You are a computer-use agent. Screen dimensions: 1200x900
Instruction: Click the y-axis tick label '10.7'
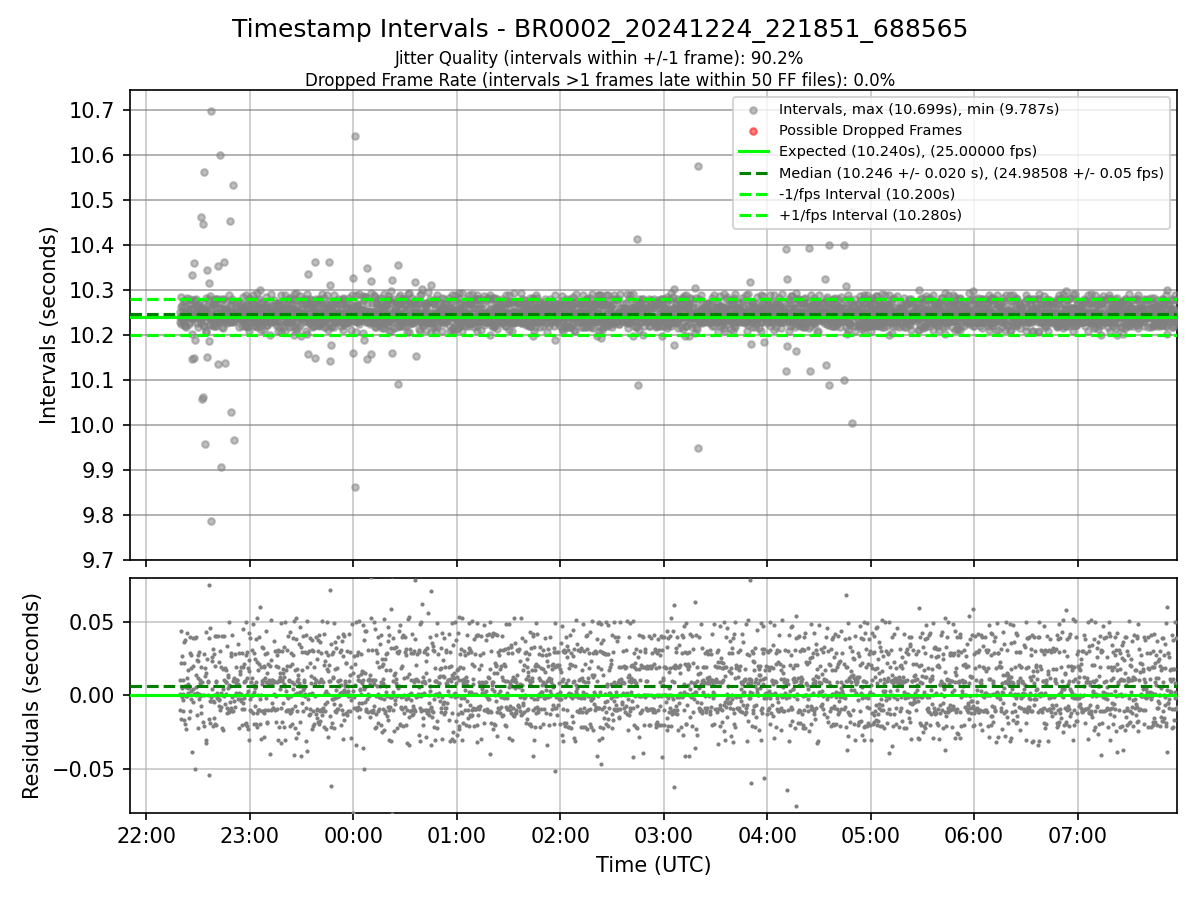point(91,110)
